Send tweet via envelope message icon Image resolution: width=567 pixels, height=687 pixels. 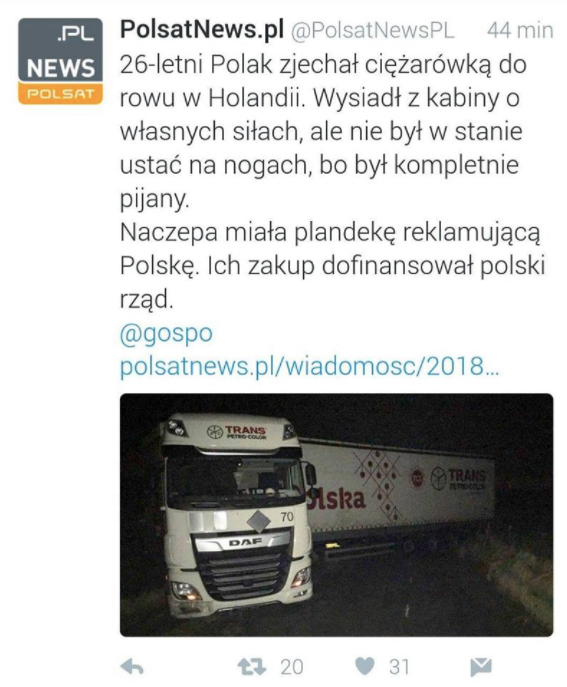[x=481, y=667]
